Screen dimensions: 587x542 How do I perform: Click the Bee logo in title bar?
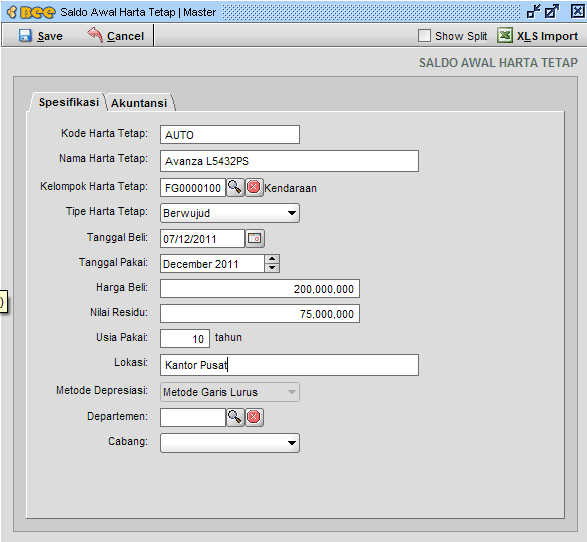pos(31,12)
